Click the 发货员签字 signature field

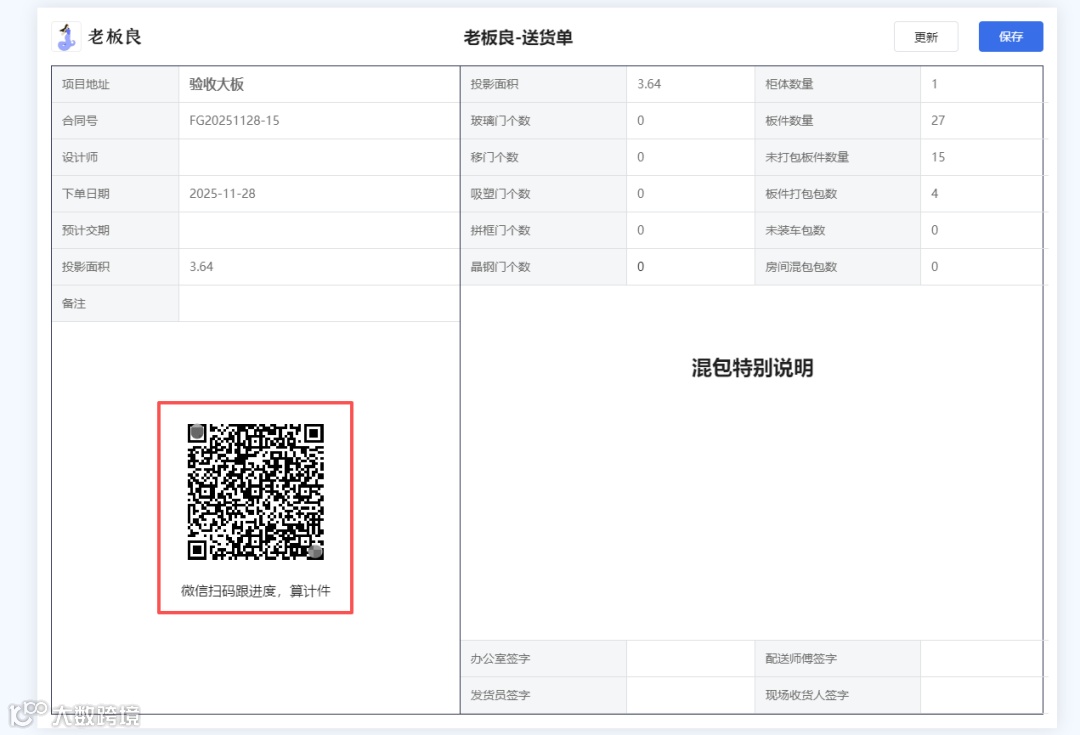pyautogui.click(x=690, y=695)
